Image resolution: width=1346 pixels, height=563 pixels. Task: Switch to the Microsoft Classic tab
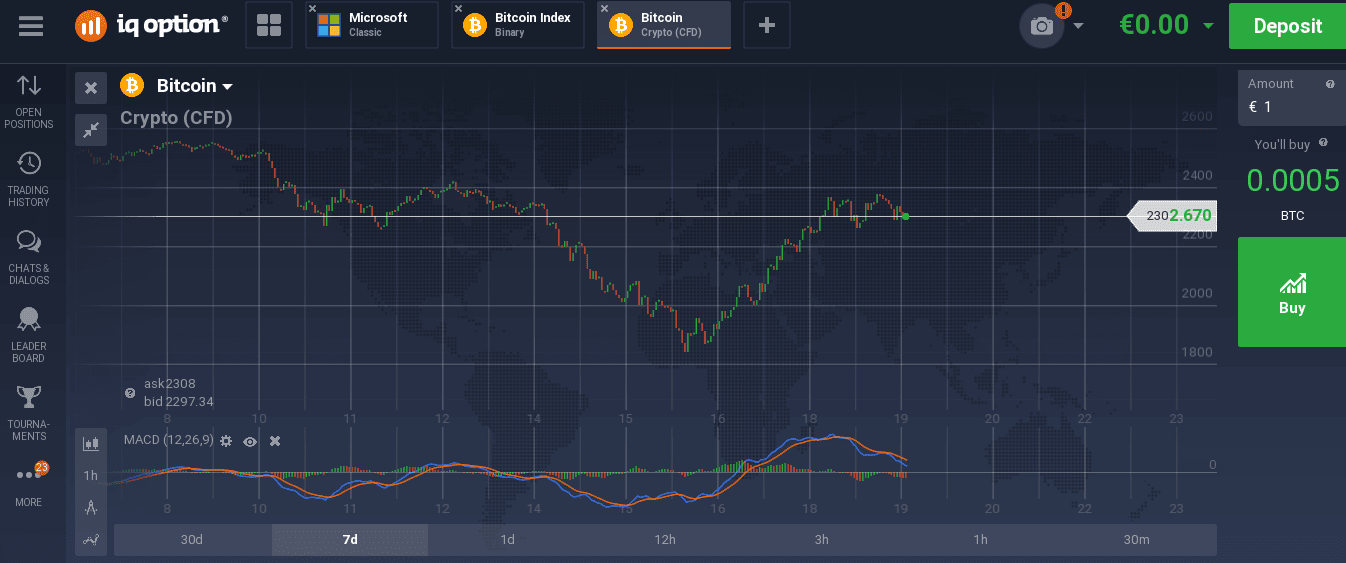pyautogui.click(x=372, y=25)
